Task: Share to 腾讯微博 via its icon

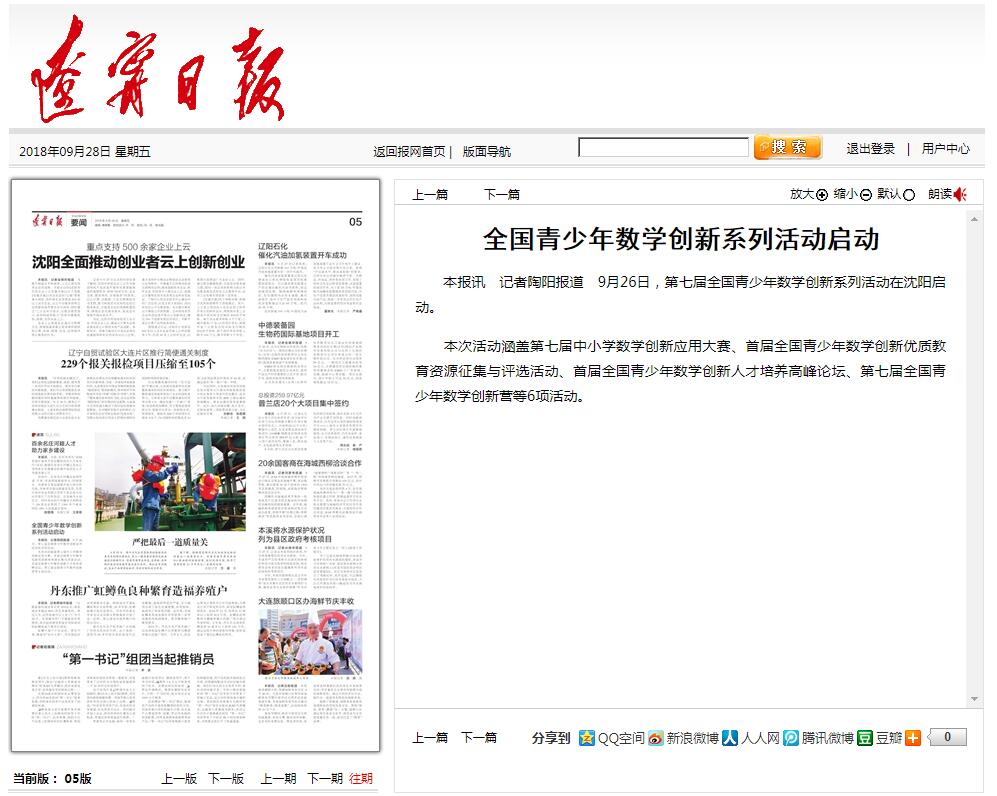Action: 790,738
